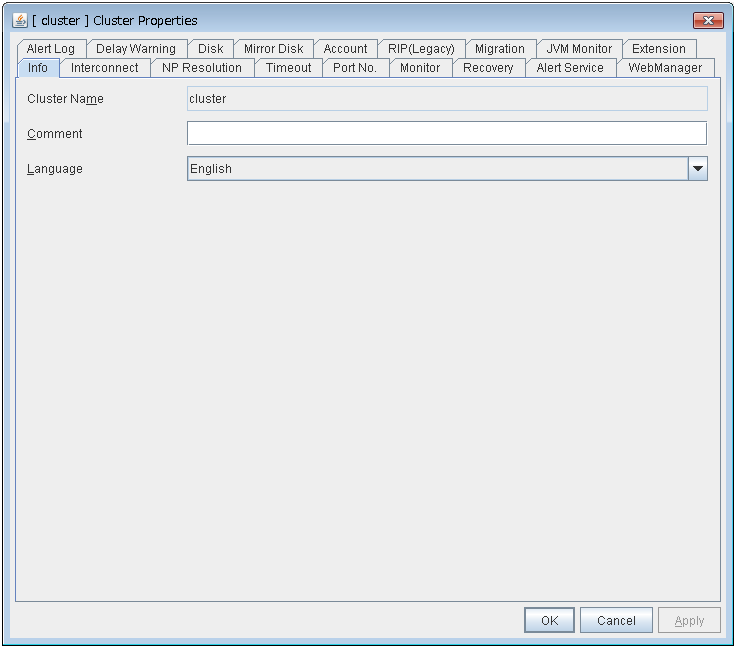Click the Language label

(x=54, y=169)
